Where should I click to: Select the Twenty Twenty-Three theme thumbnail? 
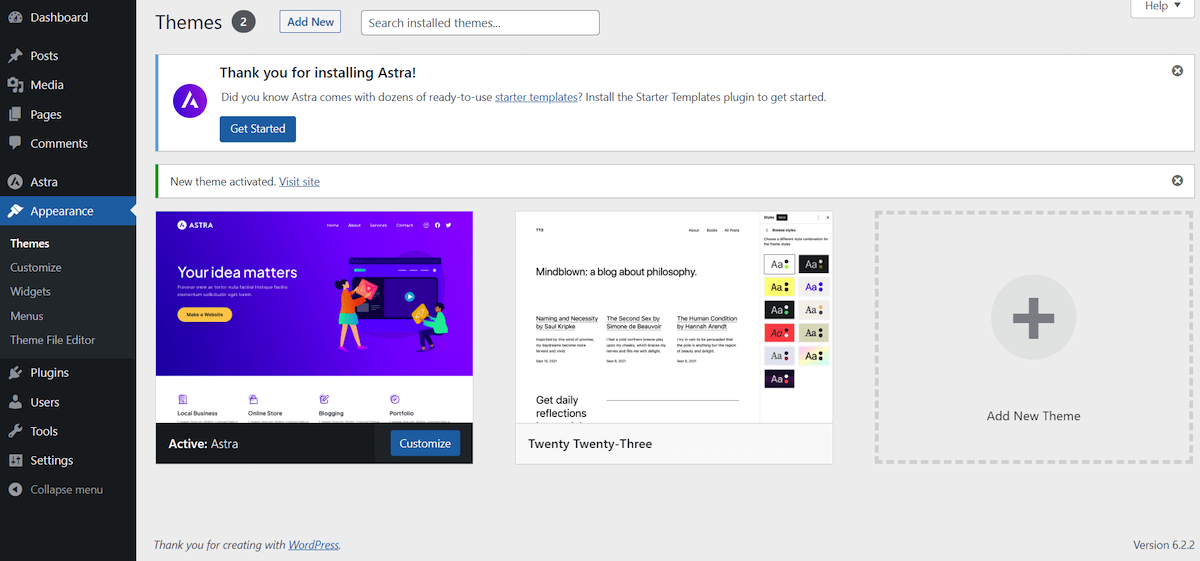coord(673,317)
